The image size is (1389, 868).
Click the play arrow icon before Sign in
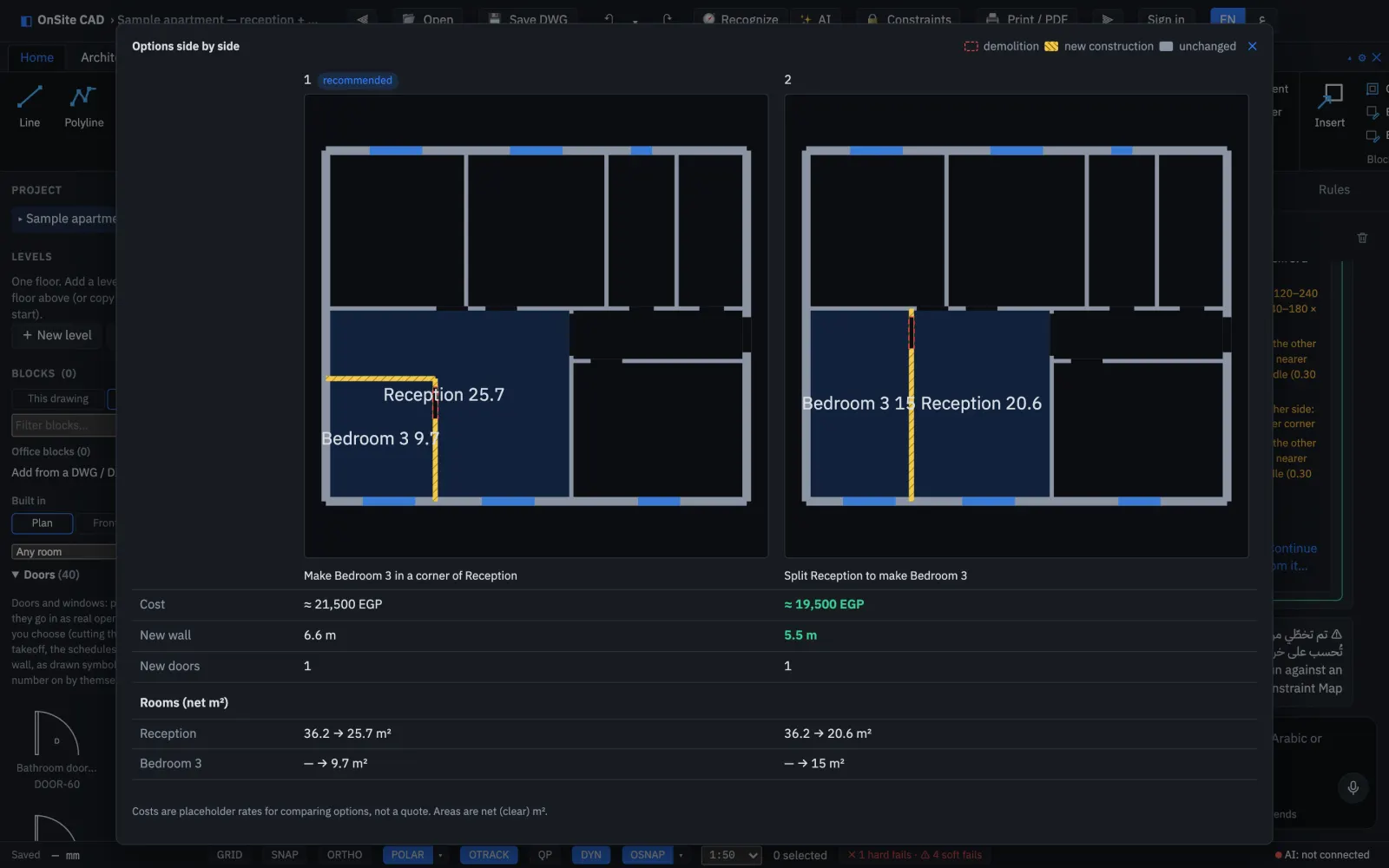coord(1107,19)
